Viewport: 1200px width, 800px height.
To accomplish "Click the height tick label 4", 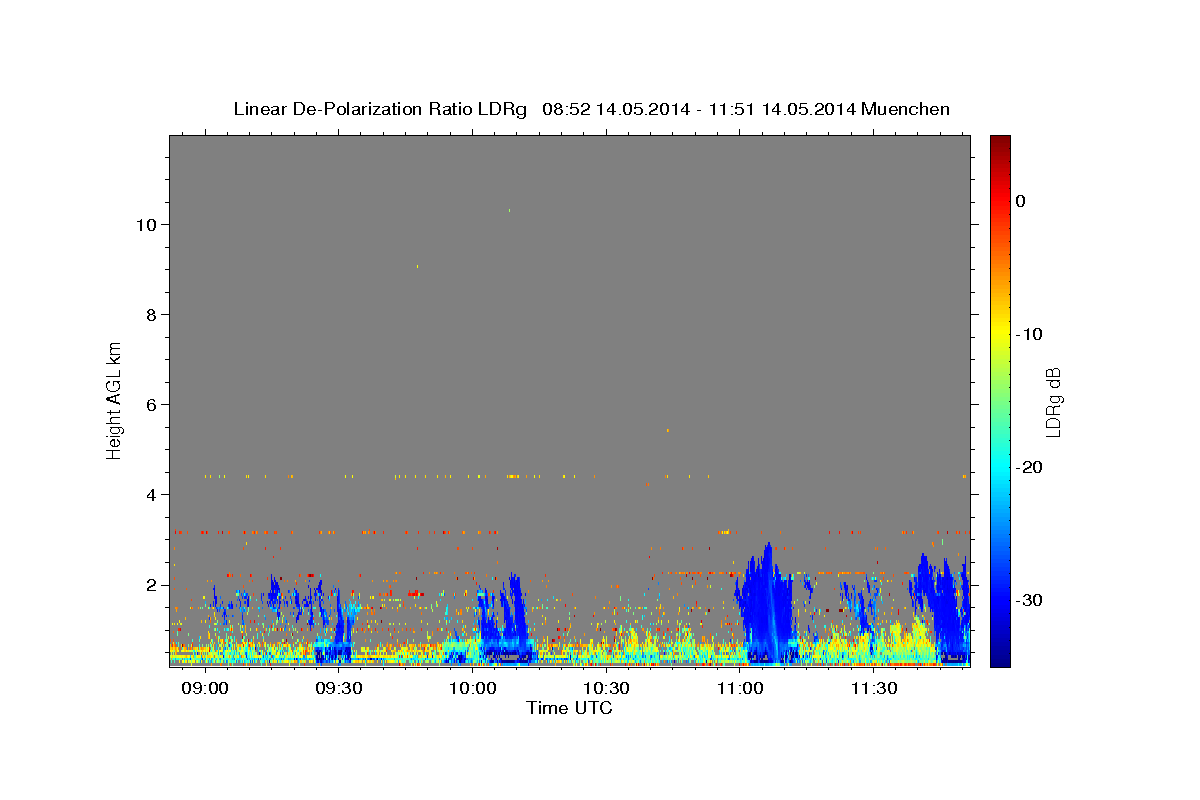I will [152, 495].
